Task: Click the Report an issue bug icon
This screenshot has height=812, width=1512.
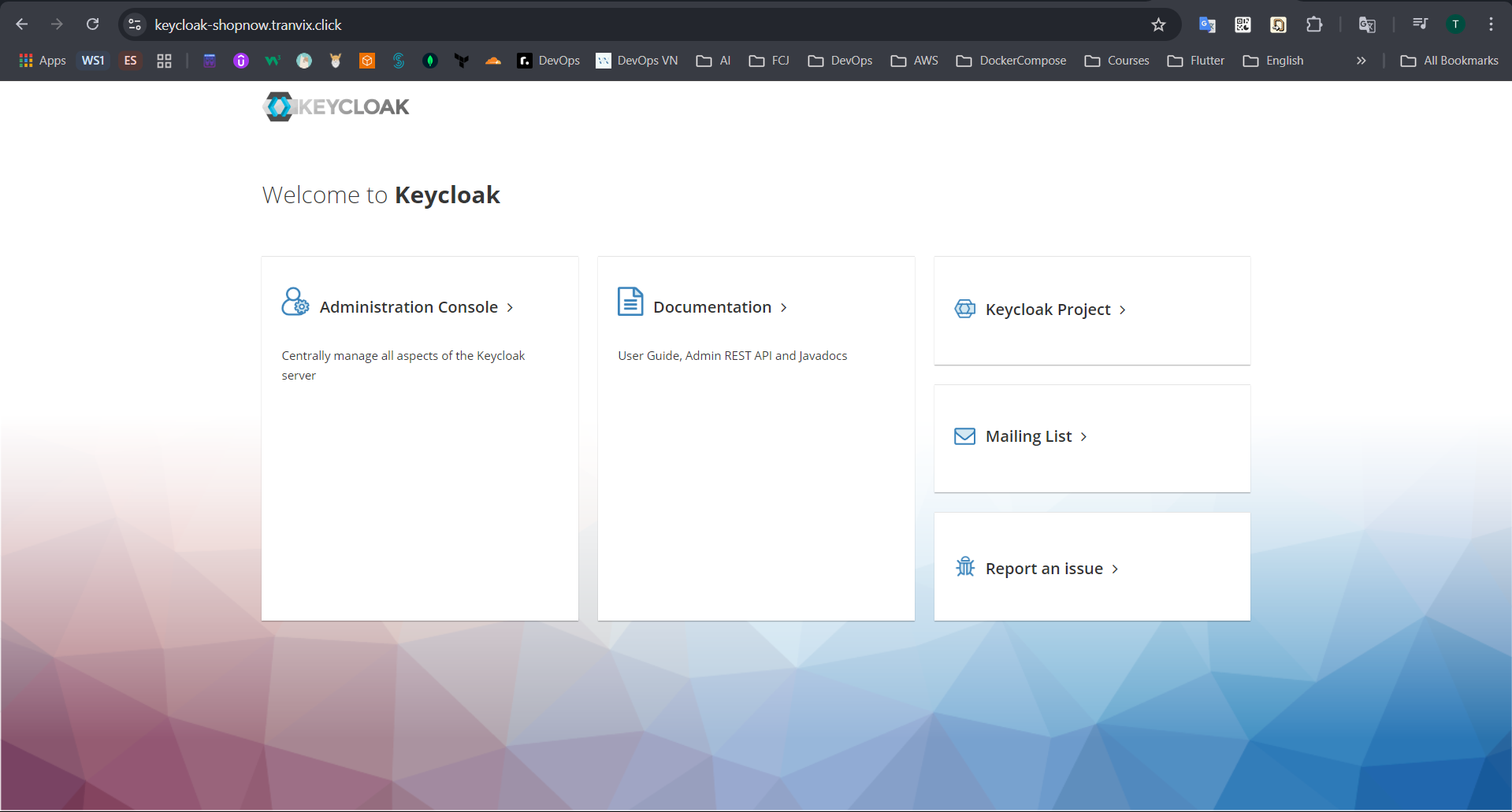Action: [964, 566]
